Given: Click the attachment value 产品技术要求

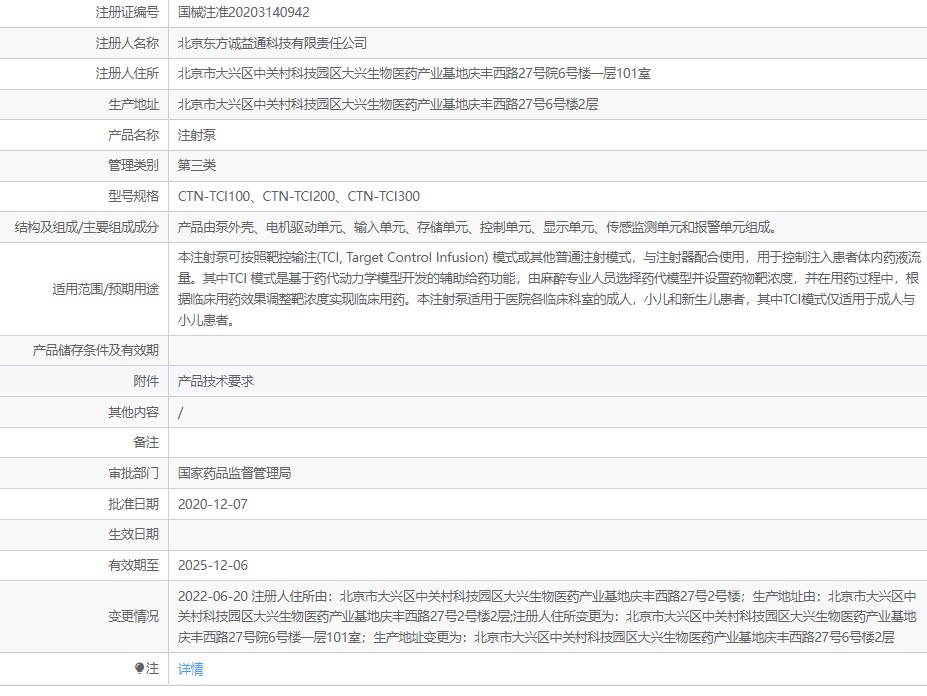Looking at the screenshot, I should (x=216, y=381).
